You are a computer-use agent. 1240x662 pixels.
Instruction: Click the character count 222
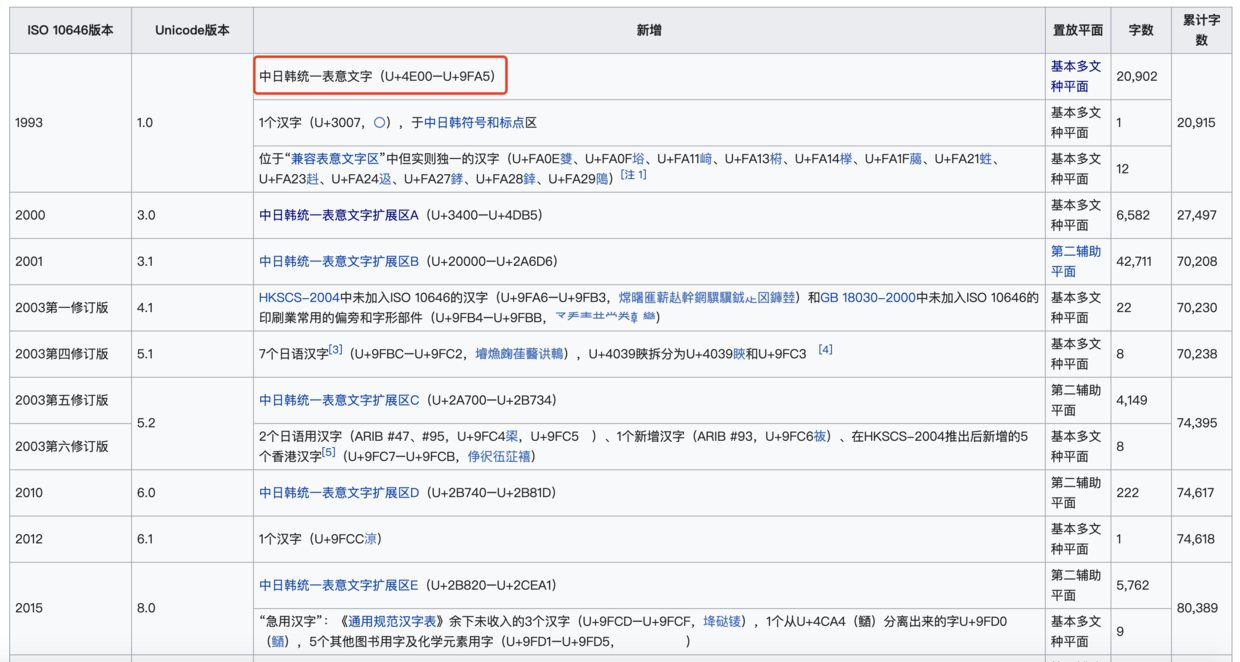pyautogui.click(x=1126, y=493)
